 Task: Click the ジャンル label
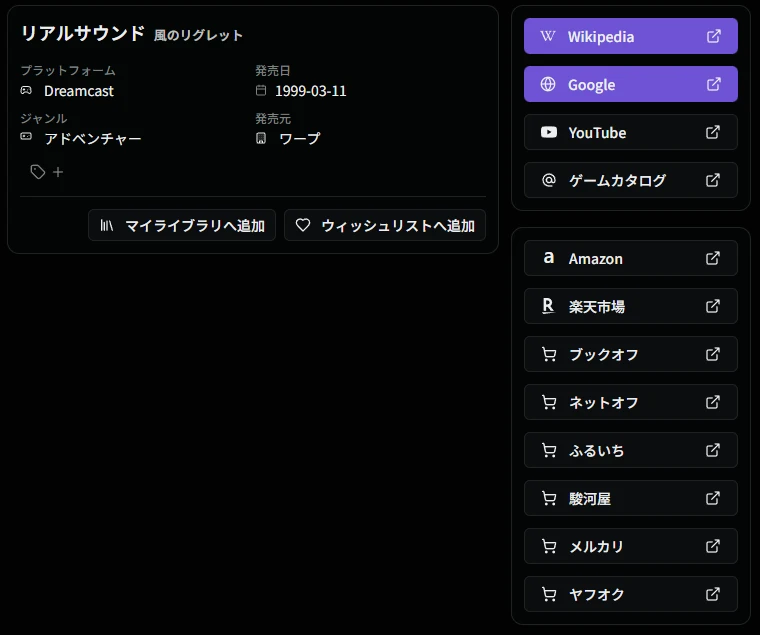pyautogui.click(x=44, y=118)
